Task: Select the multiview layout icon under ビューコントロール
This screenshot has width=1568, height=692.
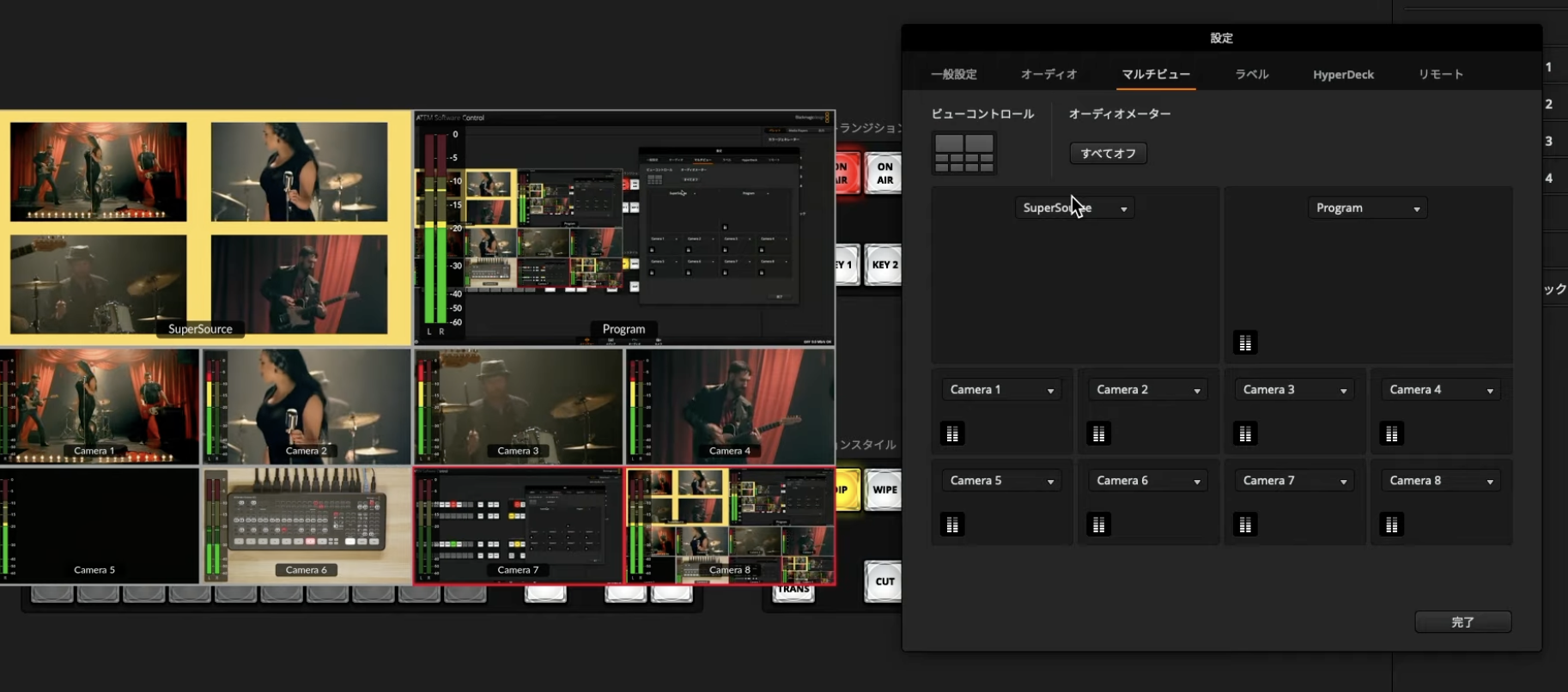Action: click(963, 153)
